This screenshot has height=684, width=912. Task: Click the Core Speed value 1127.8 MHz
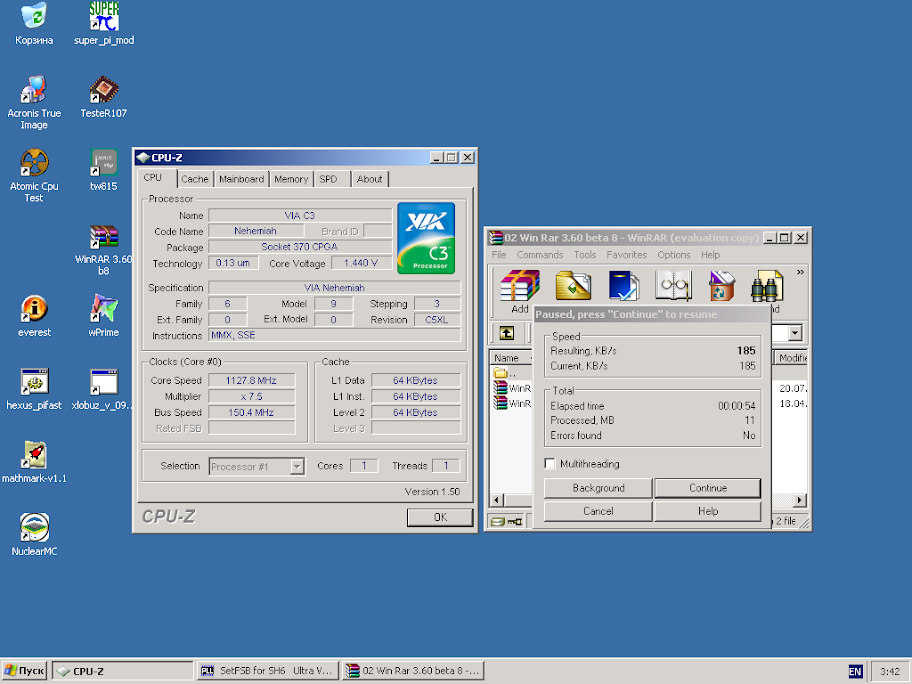(x=251, y=380)
